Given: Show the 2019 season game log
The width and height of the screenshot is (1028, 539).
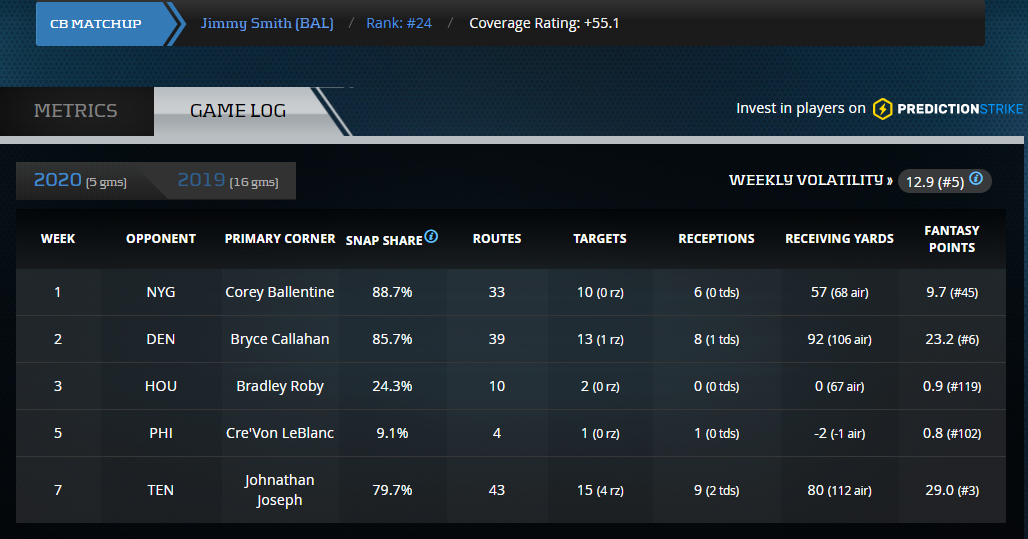Looking at the screenshot, I should pos(228,181).
